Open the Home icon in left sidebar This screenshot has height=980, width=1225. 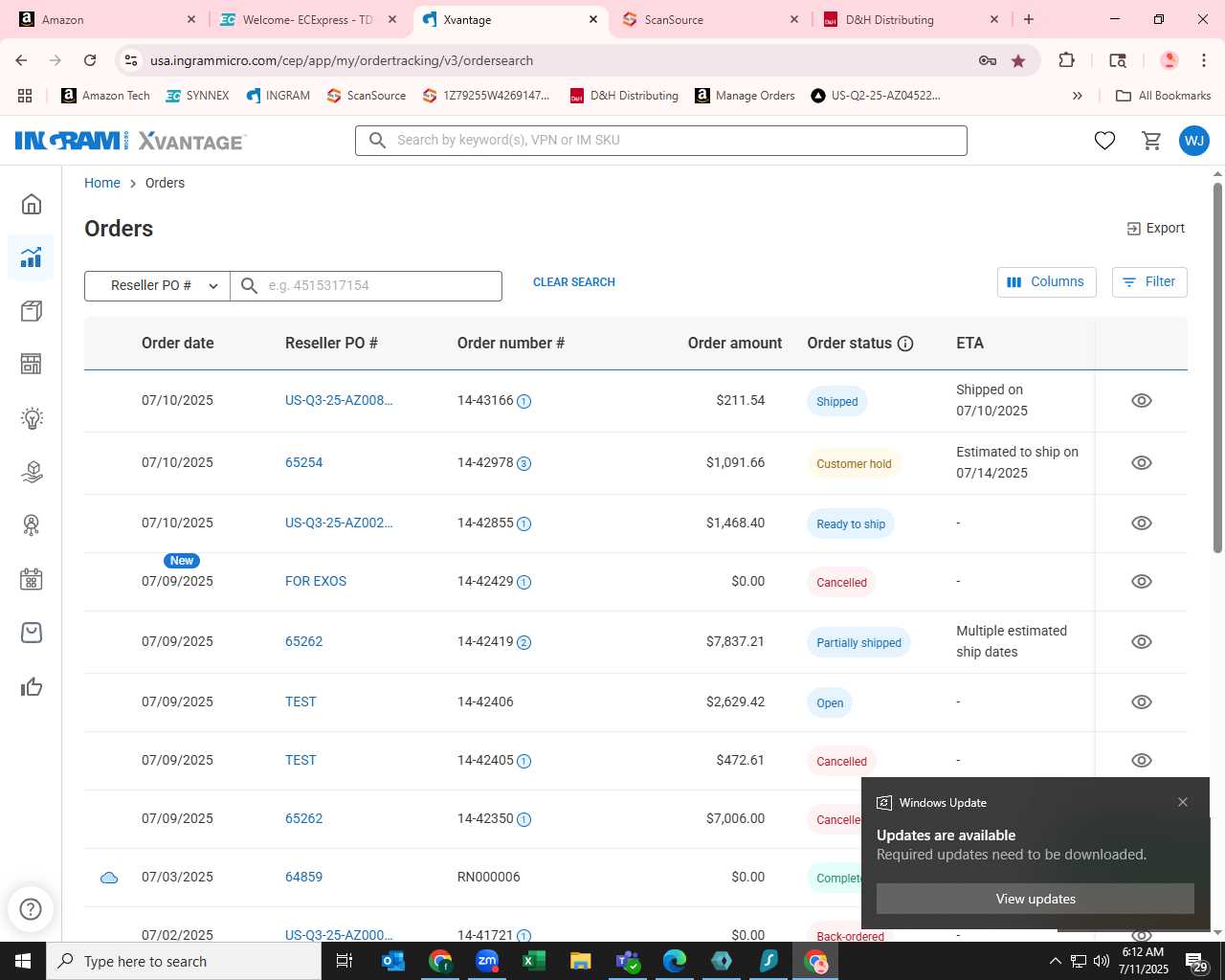tap(32, 204)
